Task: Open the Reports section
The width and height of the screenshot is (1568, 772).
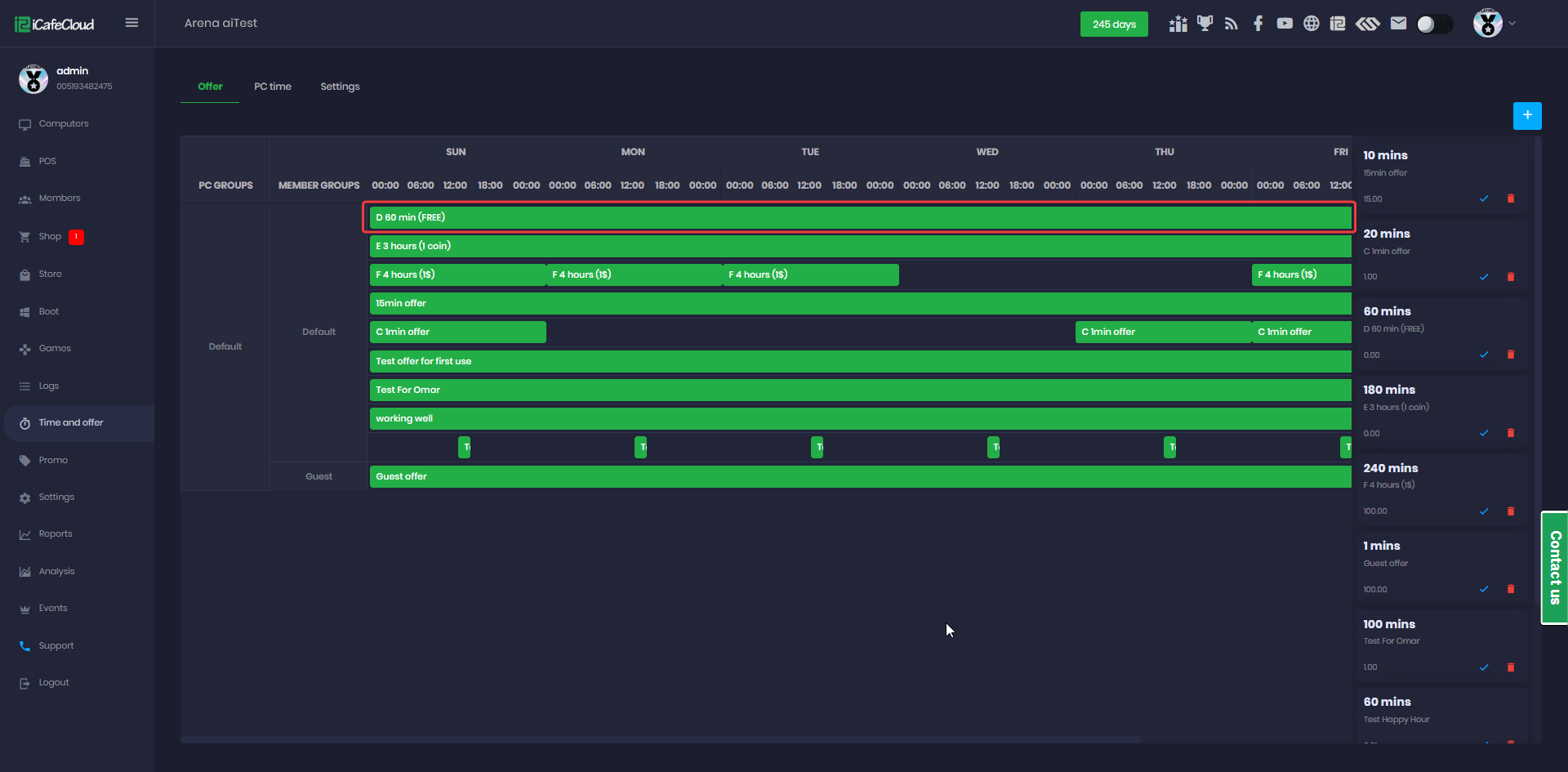Action: click(x=54, y=533)
